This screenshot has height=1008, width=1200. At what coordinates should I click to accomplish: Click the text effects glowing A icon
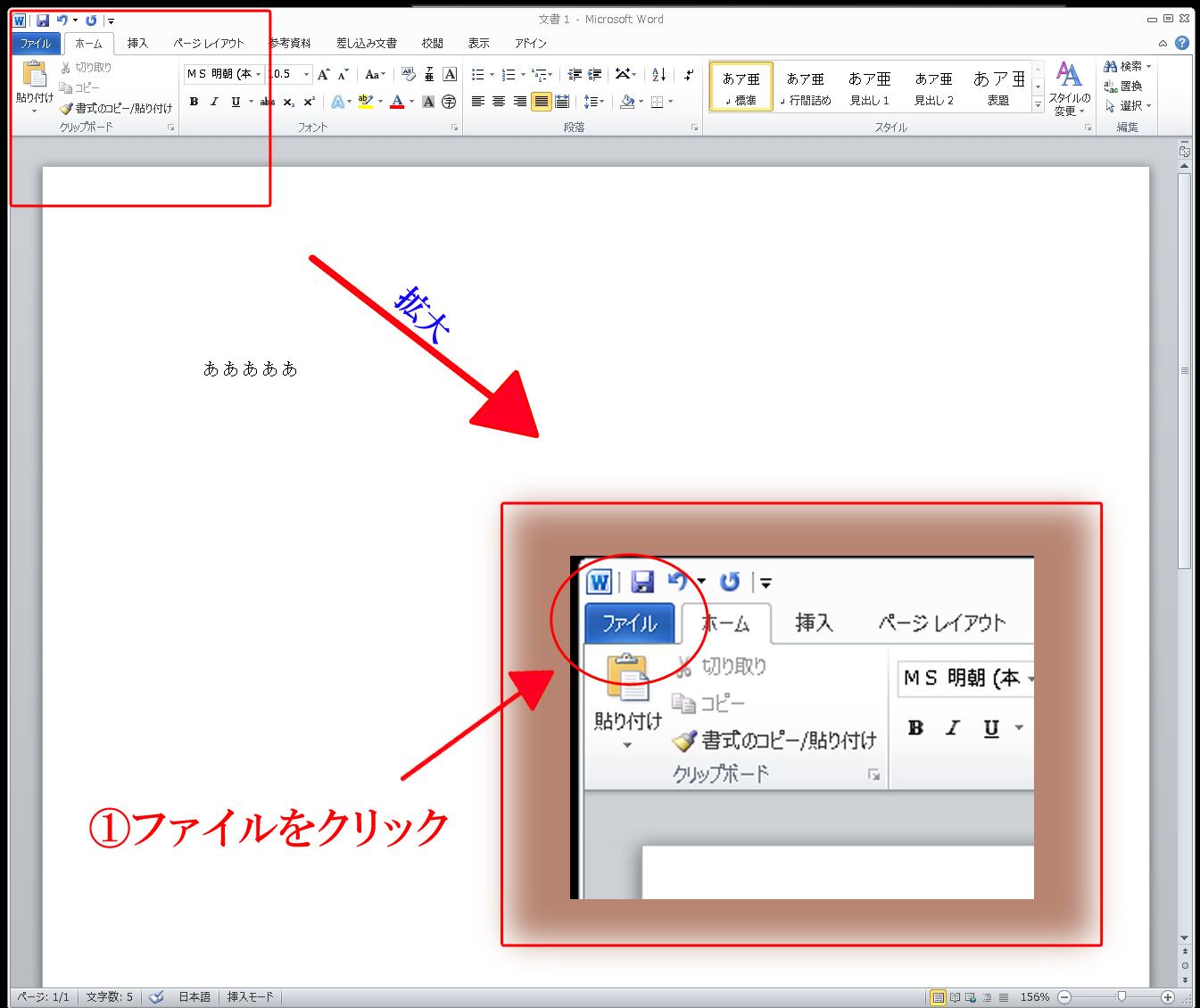click(338, 102)
